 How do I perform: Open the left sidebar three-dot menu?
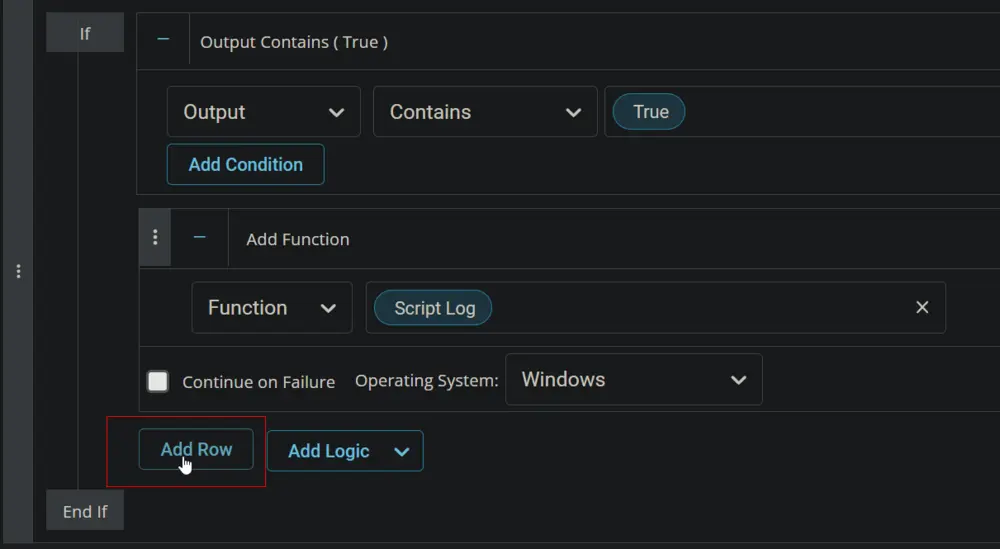pyautogui.click(x=18, y=272)
